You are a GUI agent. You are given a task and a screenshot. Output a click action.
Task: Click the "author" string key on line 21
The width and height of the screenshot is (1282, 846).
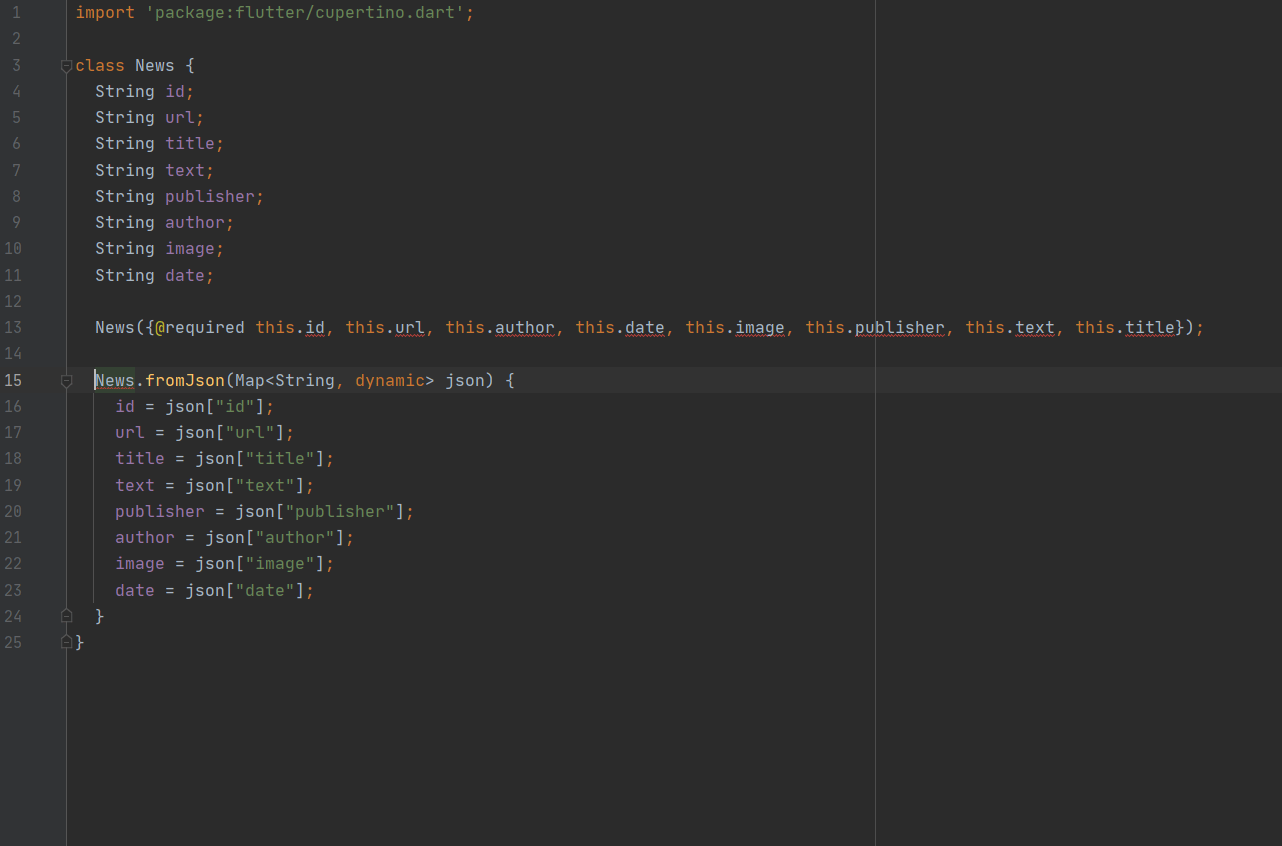[x=295, y=537]
